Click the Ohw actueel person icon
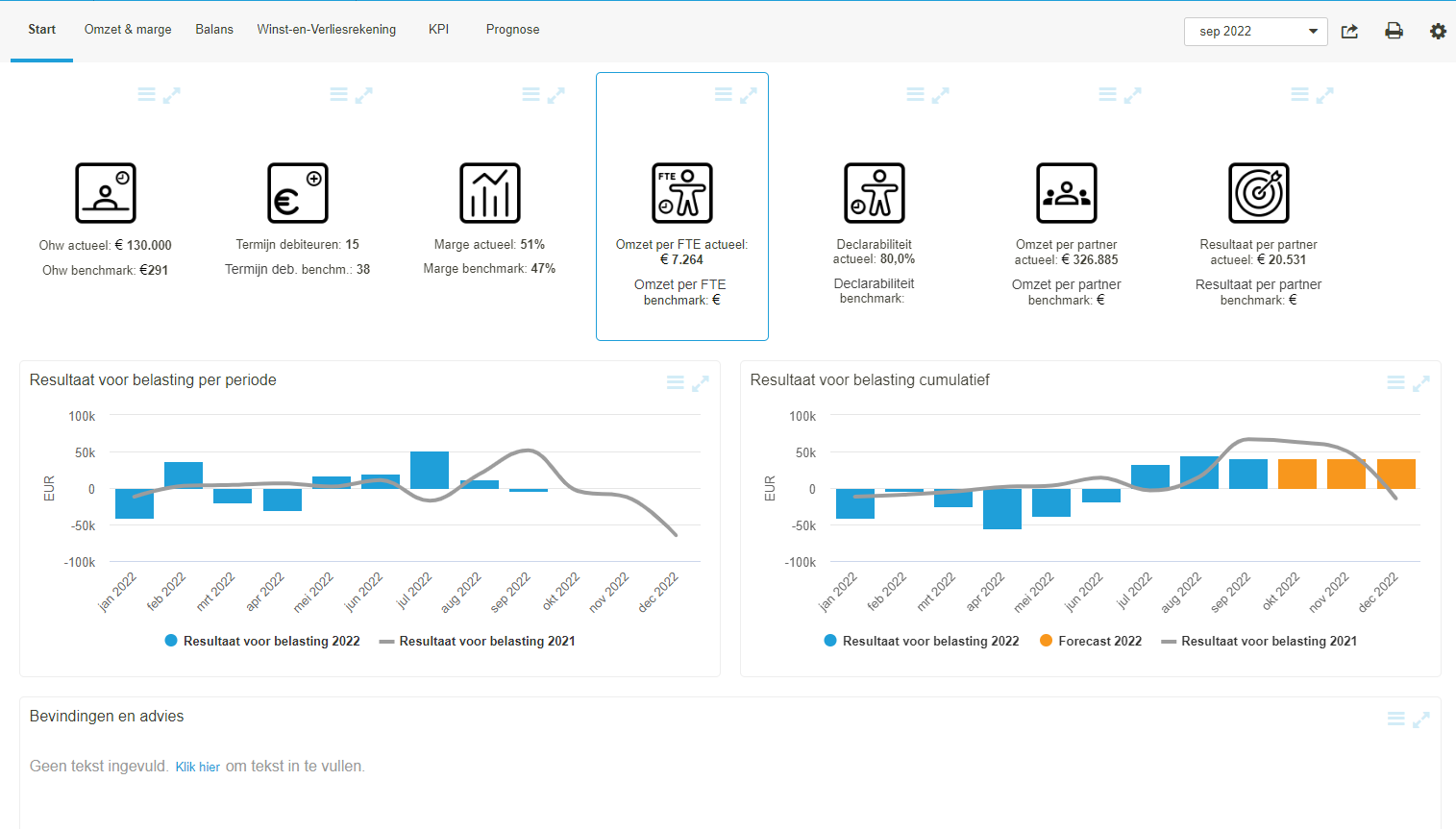1456x829 pixels. pos(106,192)
